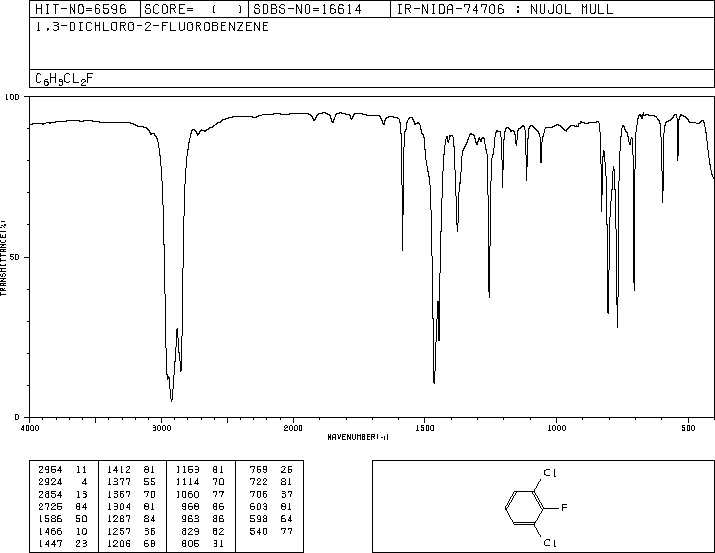The height and width of the screenshot is (553, 715).
Task: Click the 3000 wavenumber axis label
Action: 161,428
